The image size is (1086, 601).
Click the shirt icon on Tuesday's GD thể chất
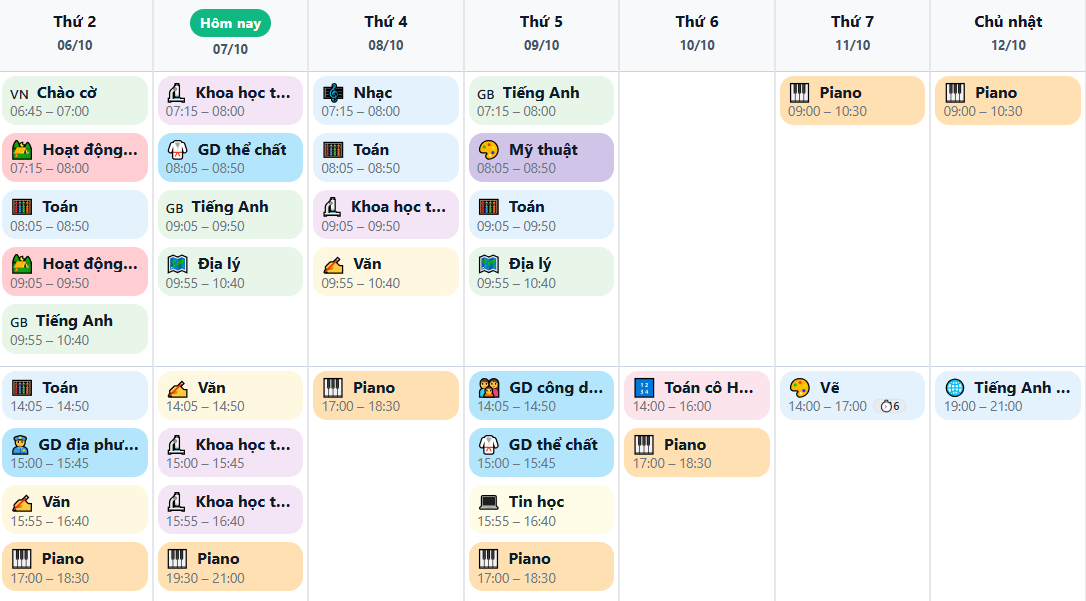tap(178, 150)
